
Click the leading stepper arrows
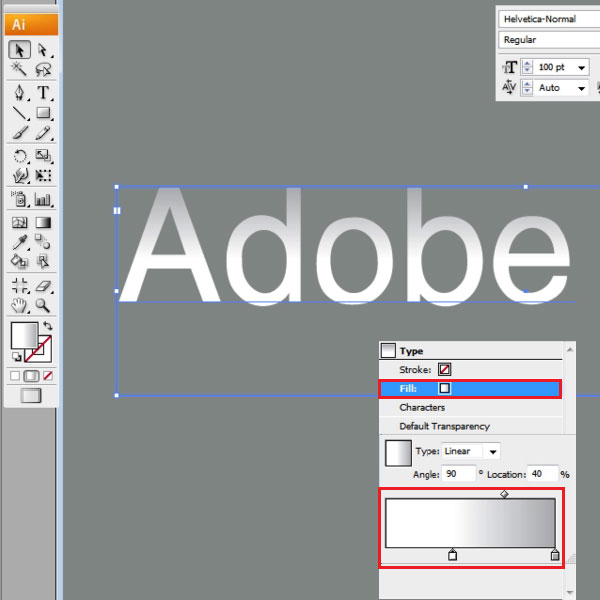(x=527, y=88)
